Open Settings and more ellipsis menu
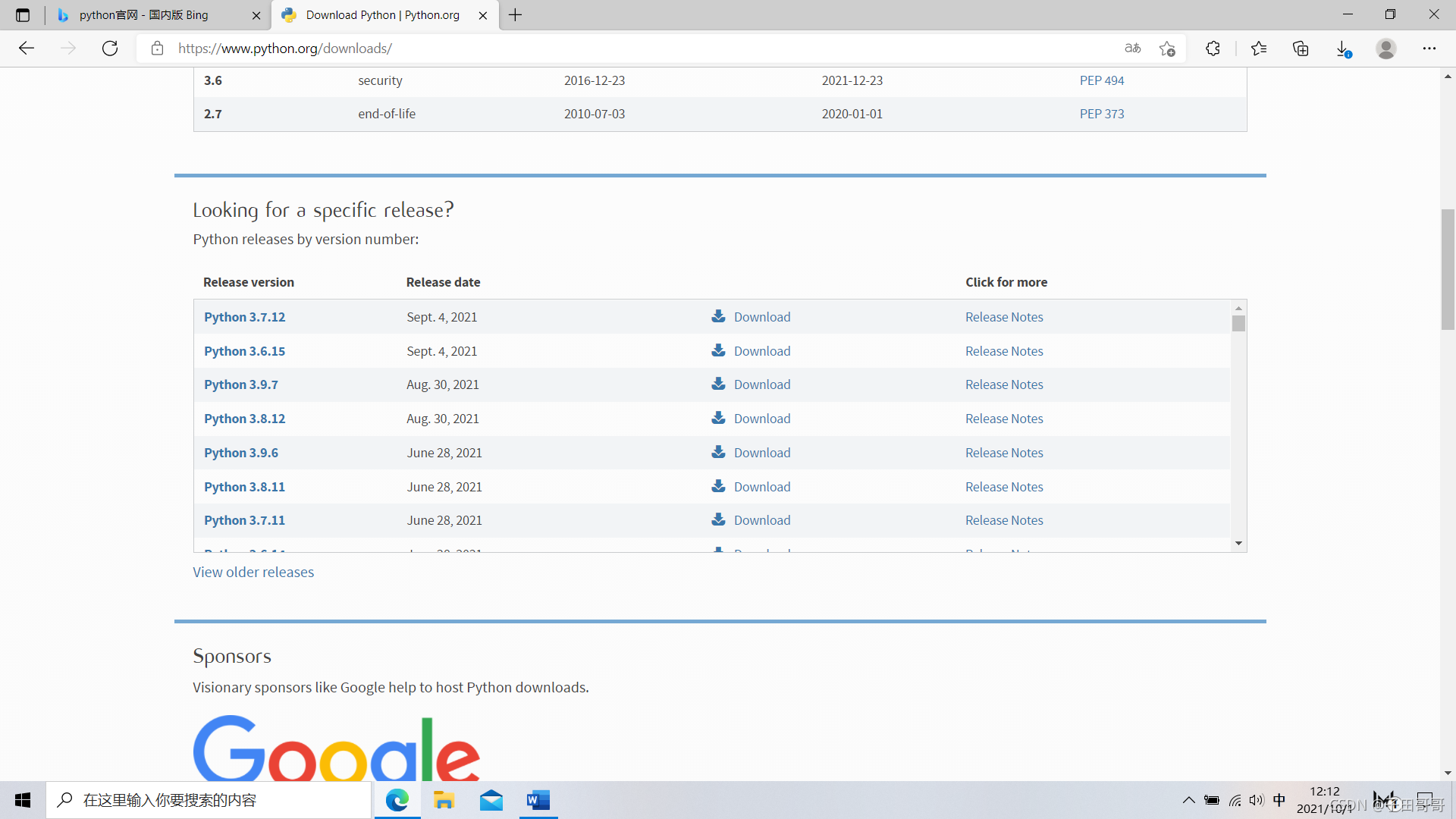The image size is (1456, 819). click(x=1429, y=49)
